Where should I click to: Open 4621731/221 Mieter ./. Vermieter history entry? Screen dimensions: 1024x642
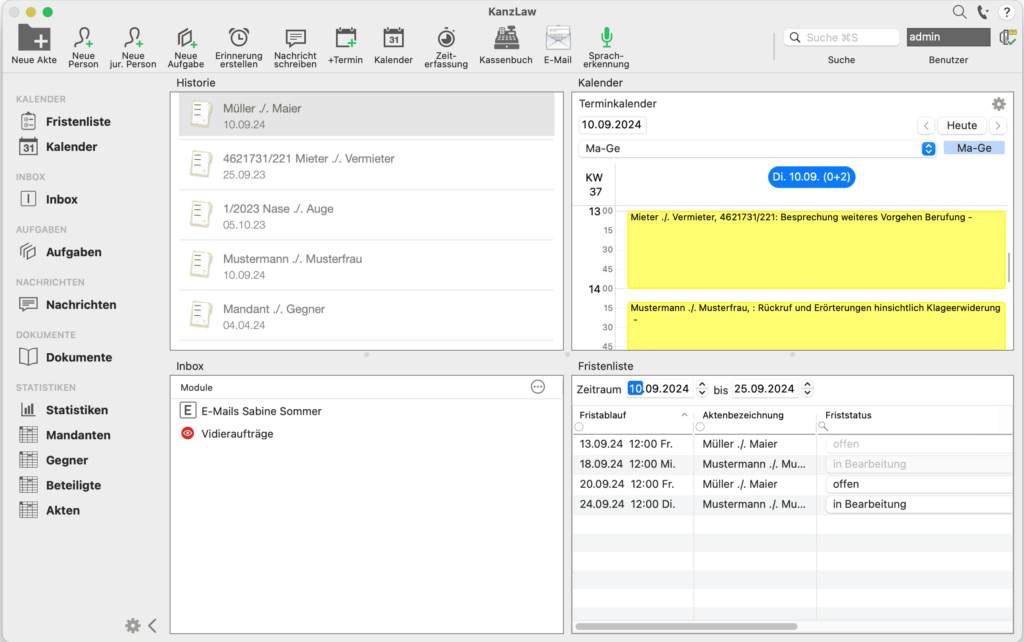[366, 166]
